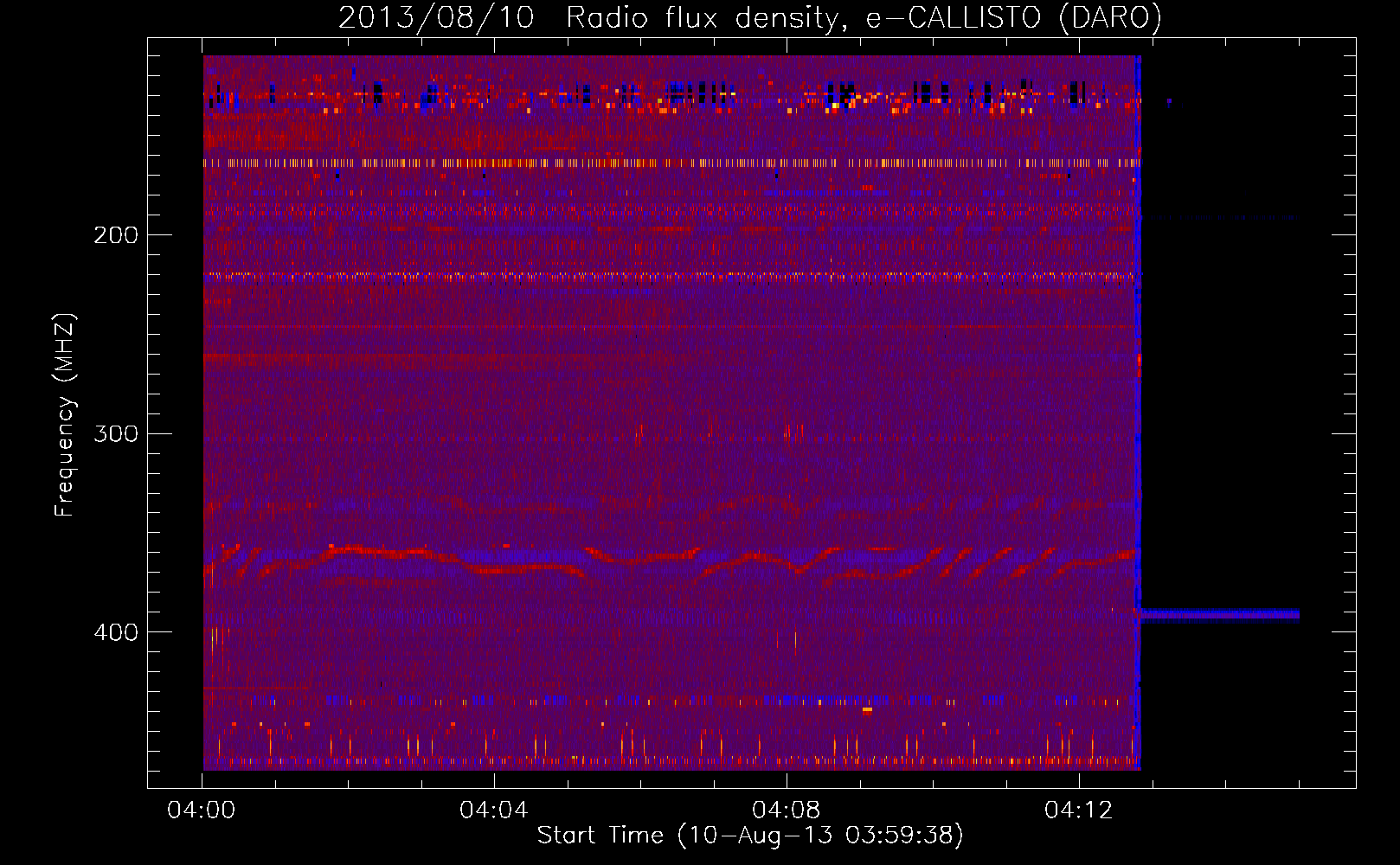
Task: Click the bright yellow interference line near 165 MHz
Action: point(671,163)
